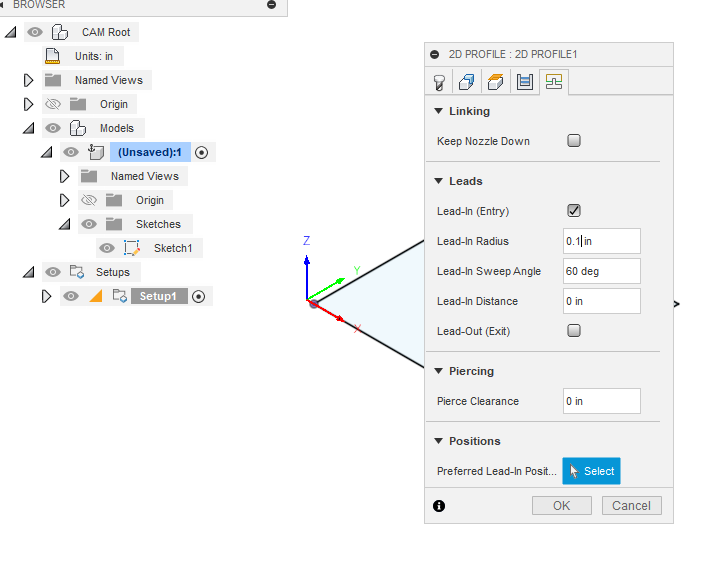Click the Setups folder icon
726x582 pixels.
point(77,272)
